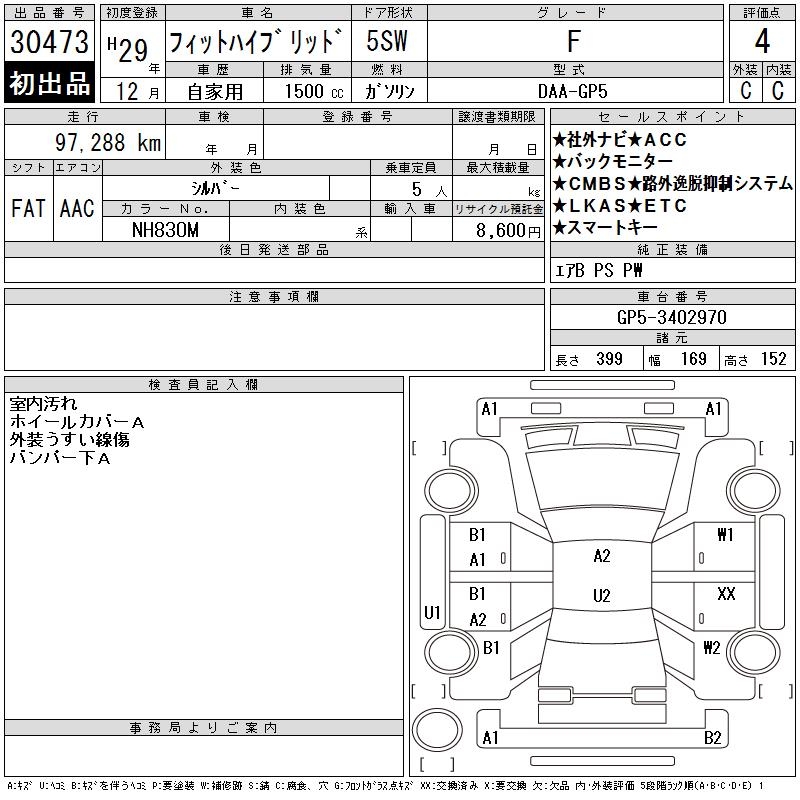Viewport: 800px width, 800px height.
Task: Click the door type value 5SW
Action: point(387,41)
